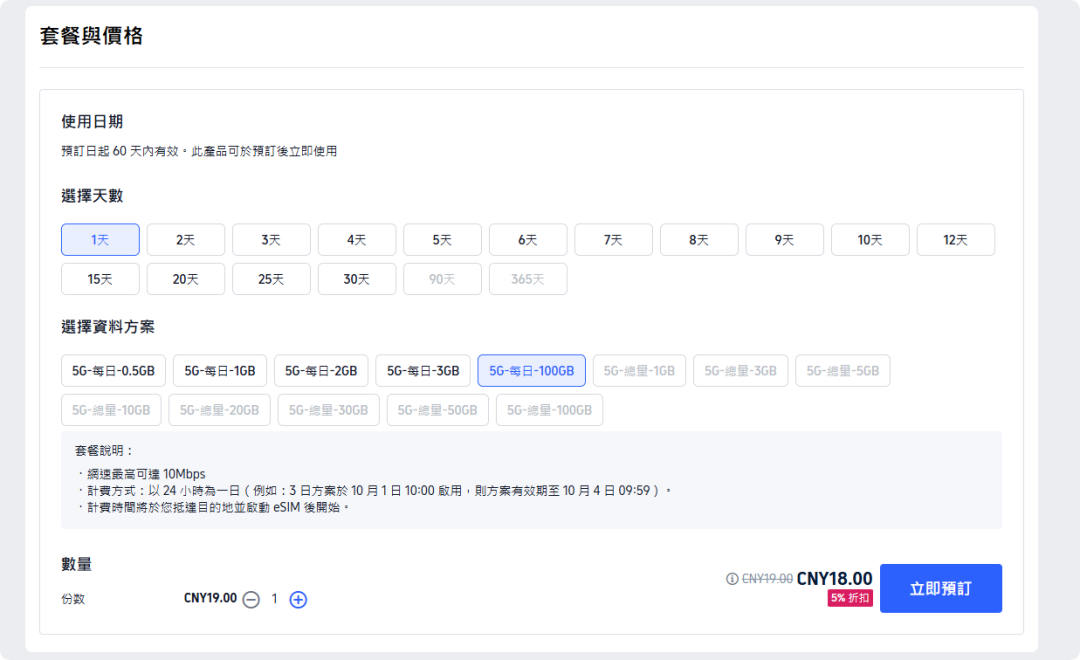Select the 15天 duration
Image resolution: width=1080 pixels, height=660 pixels.
[x=101, y=279]
